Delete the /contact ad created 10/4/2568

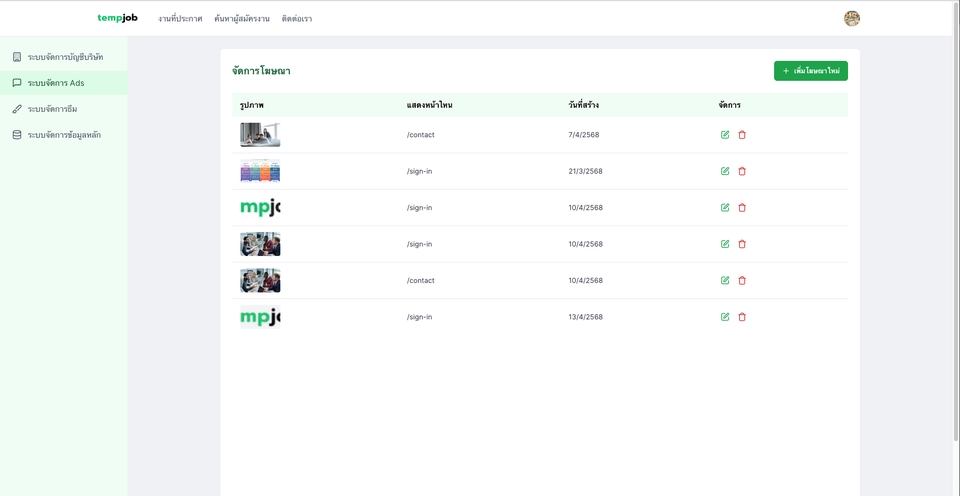point(742,280)
